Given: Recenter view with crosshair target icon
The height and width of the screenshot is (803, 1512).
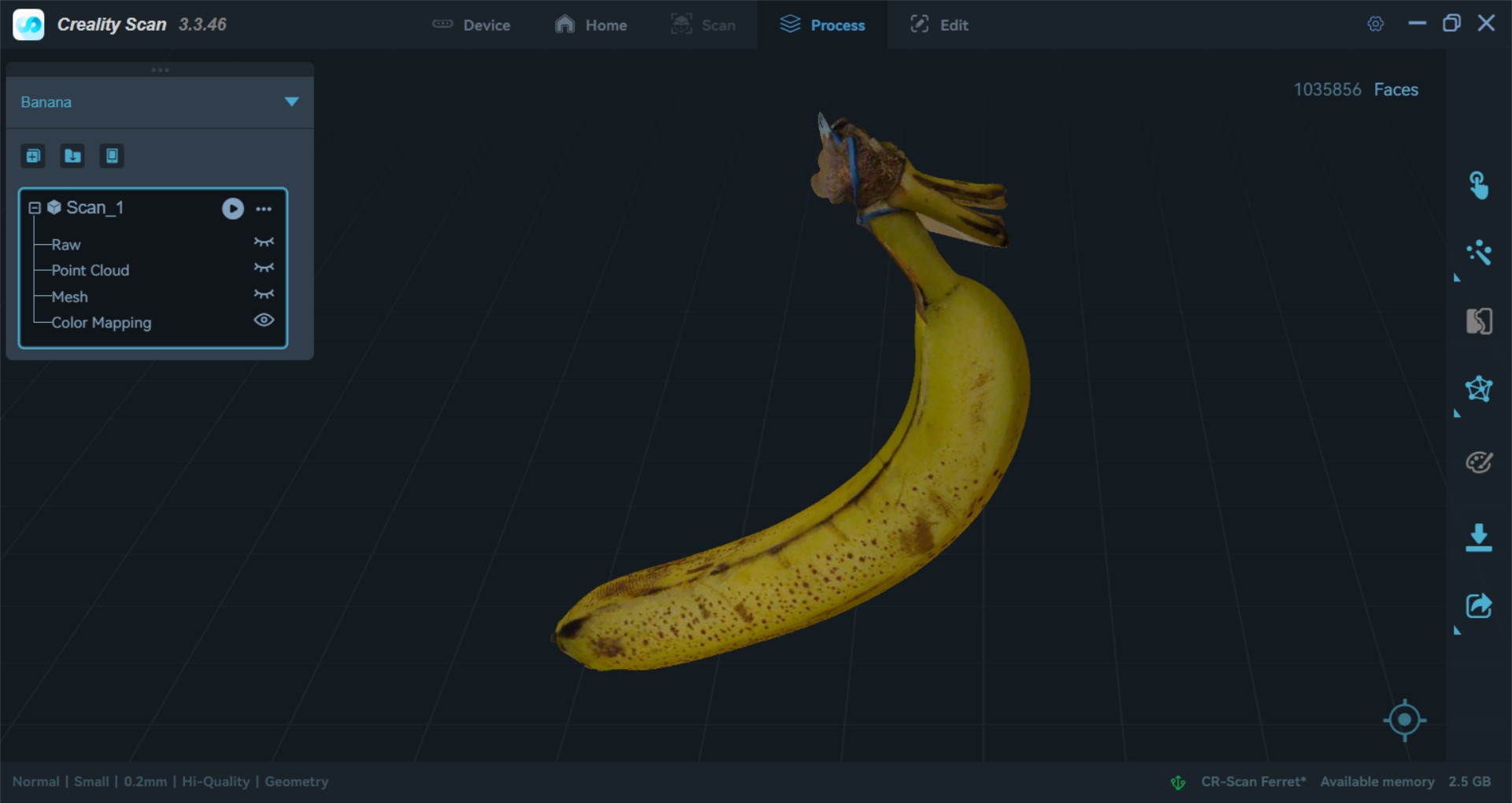Looking at the screenshot, I should coord(1404,720).
